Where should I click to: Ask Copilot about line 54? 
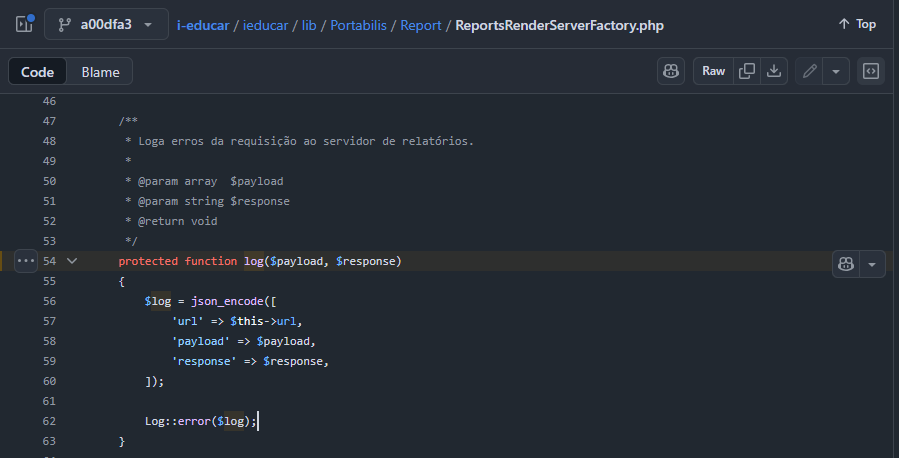846,264
